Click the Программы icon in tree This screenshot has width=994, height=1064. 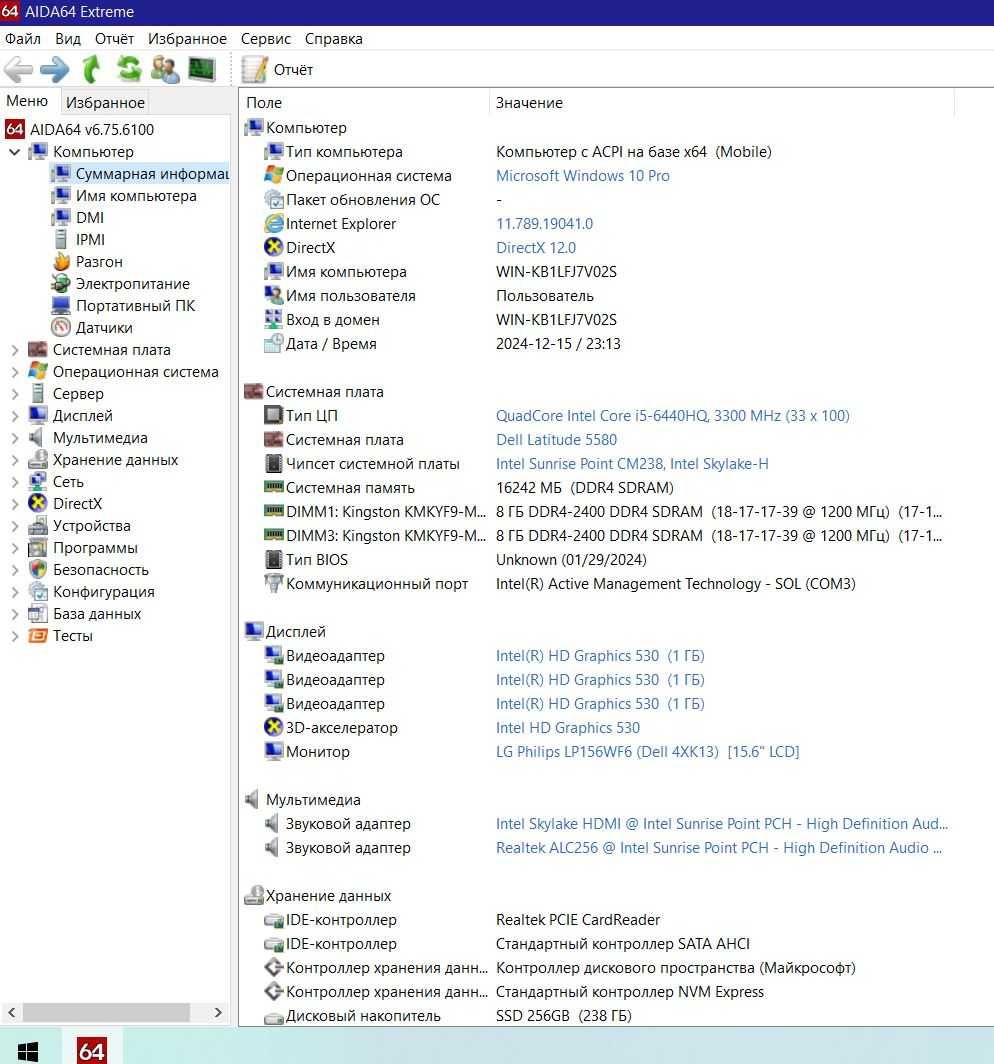click(x=38, y=548)
